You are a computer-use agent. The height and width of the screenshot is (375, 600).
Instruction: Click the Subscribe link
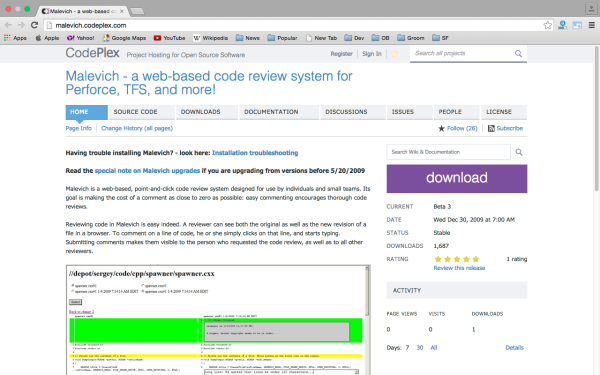510,129
